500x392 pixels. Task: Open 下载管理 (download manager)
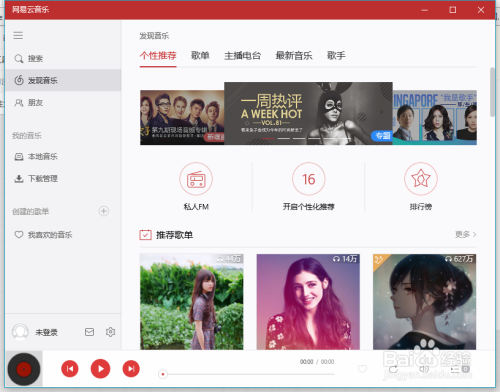click(63, 179)
